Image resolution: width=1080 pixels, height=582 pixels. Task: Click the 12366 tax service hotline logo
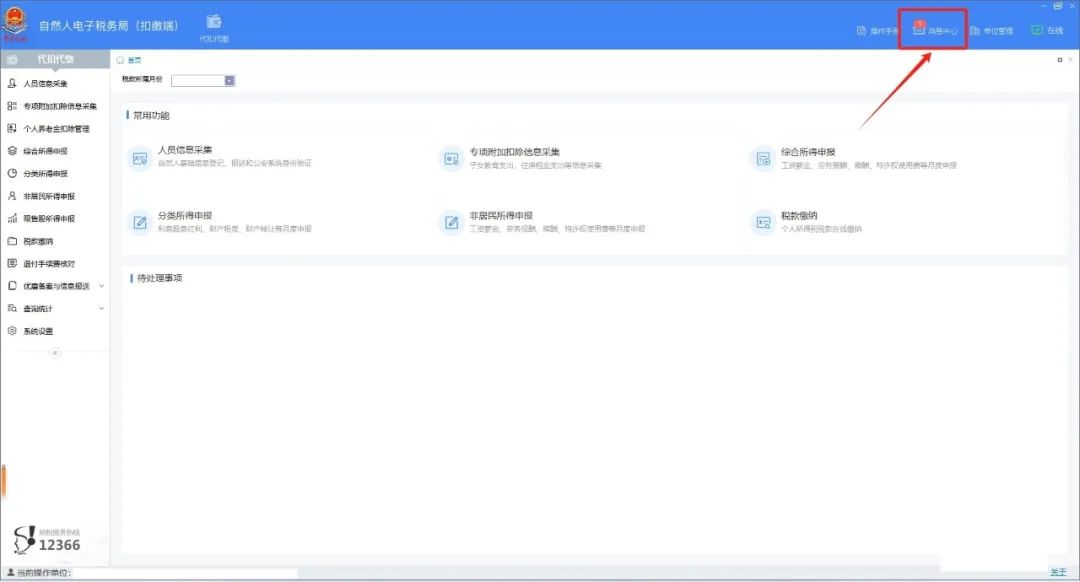[x=47, y=540]
